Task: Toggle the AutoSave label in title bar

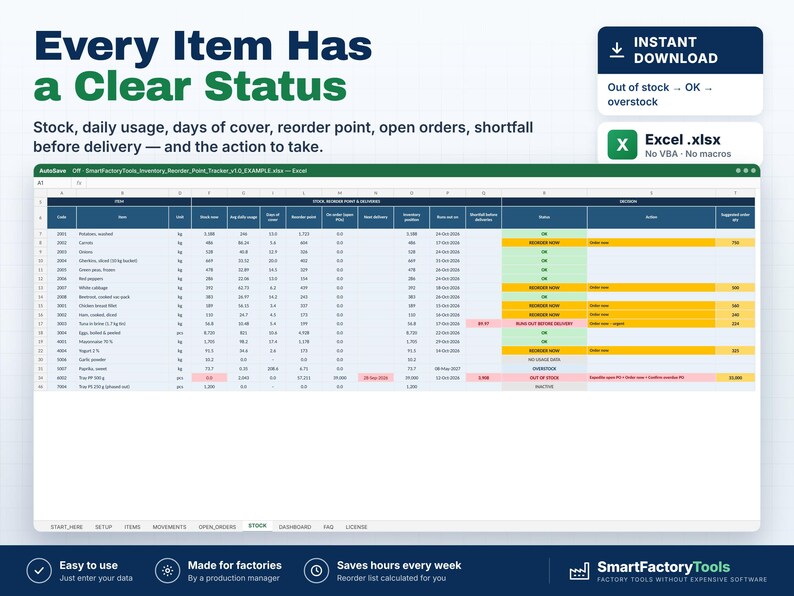Action: pos(53,171)
